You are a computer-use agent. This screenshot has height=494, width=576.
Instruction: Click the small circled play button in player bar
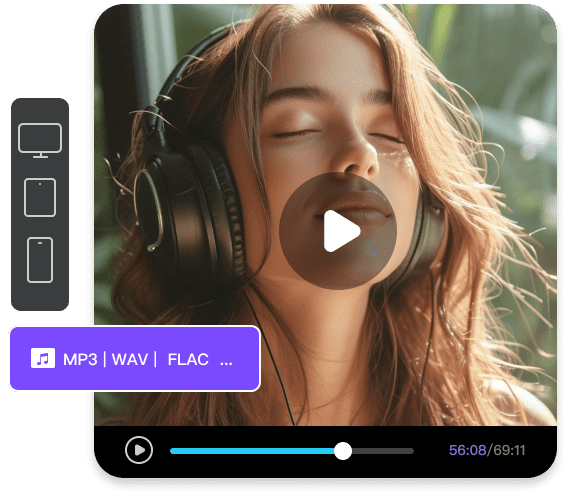tap(139, 450)
